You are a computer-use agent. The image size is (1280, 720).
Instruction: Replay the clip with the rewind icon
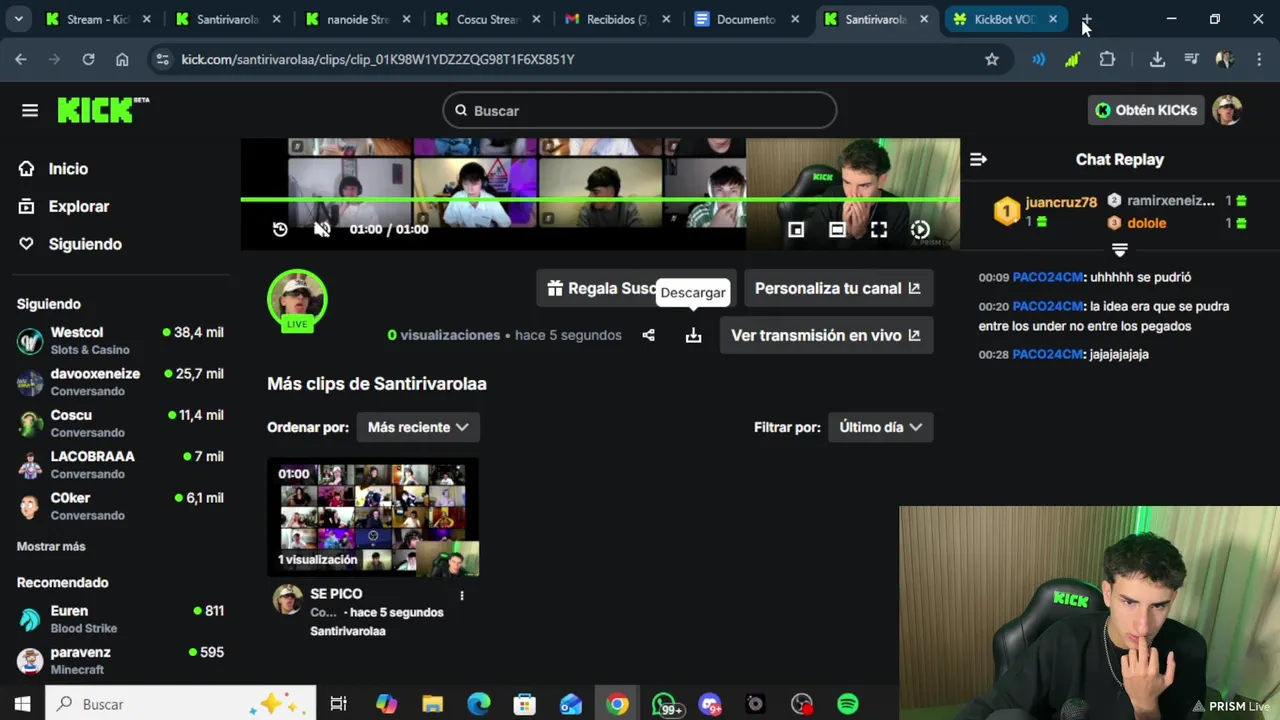coord(280,229)
